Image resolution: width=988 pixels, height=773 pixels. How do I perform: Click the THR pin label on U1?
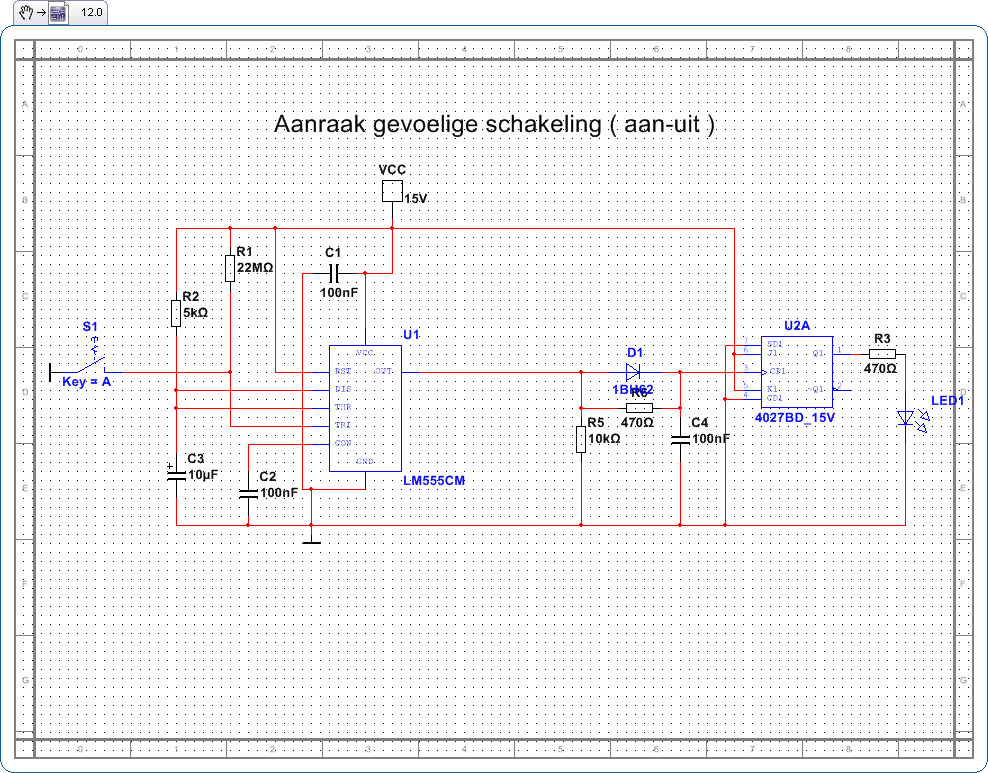click(343, 407)
